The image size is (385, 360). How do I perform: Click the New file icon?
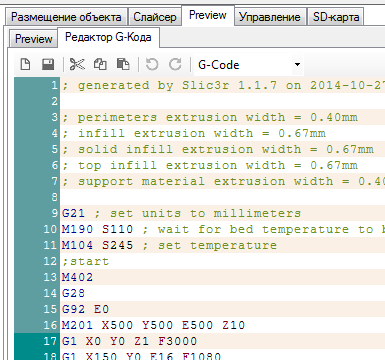pos(25,64)
